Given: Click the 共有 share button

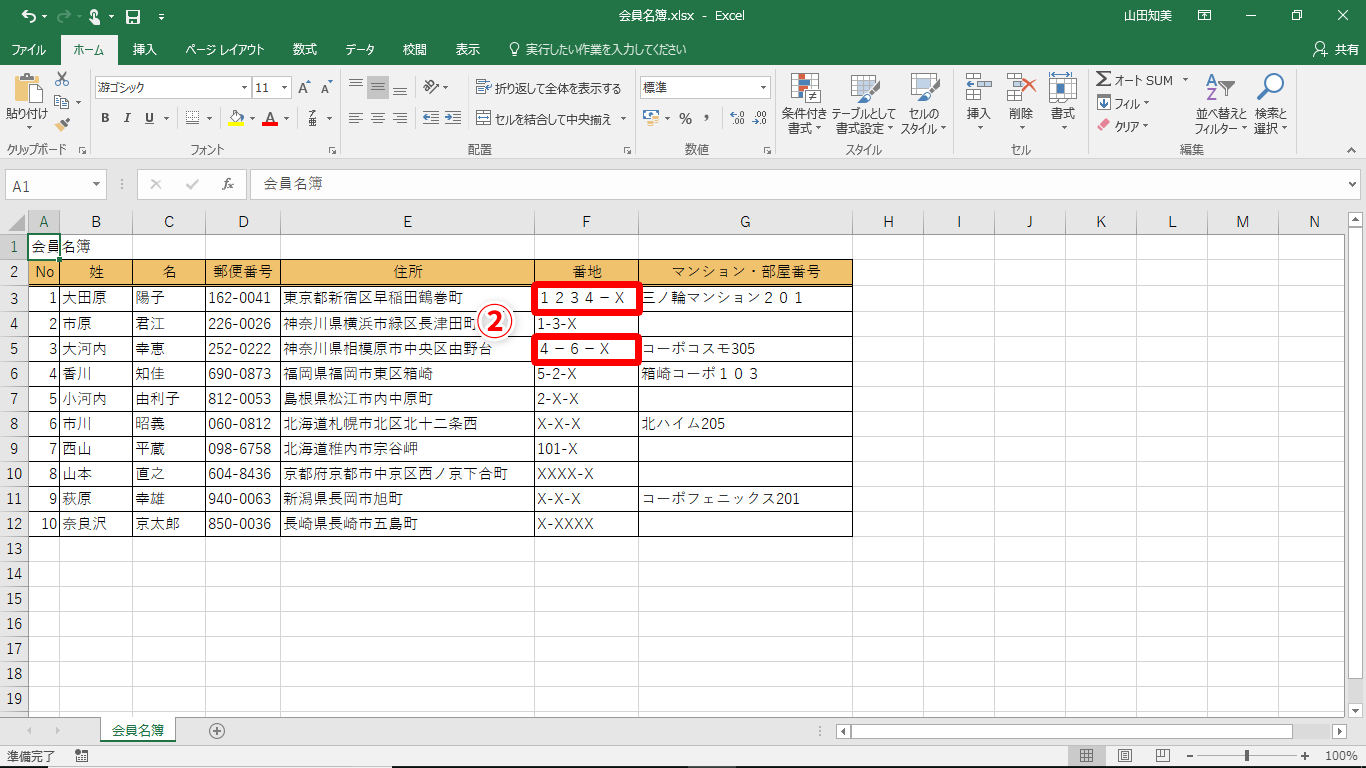Looking at the screenshot, I should click(x=1335, y=49).
